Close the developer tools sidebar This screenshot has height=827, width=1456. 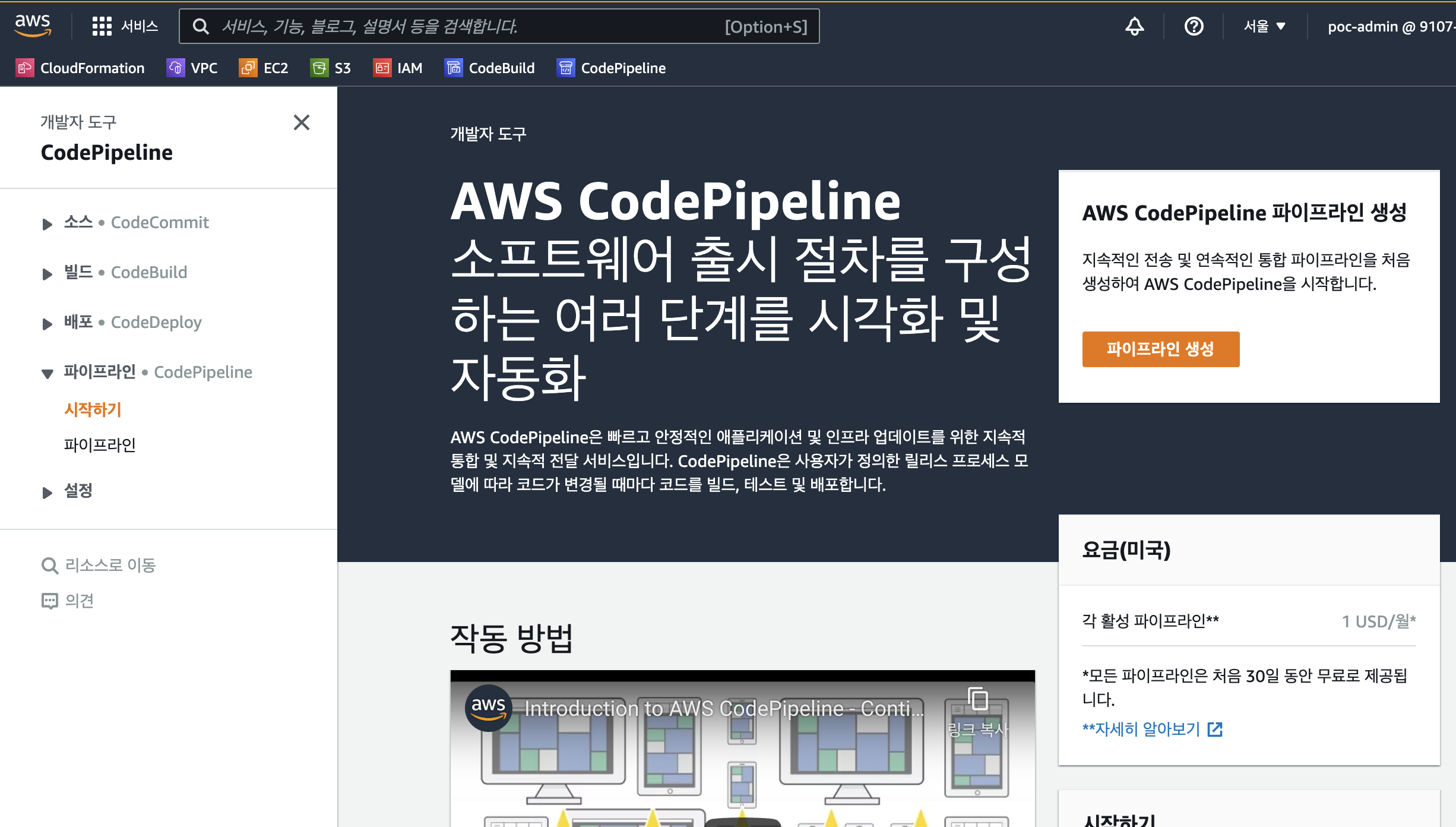pos(302,122)
